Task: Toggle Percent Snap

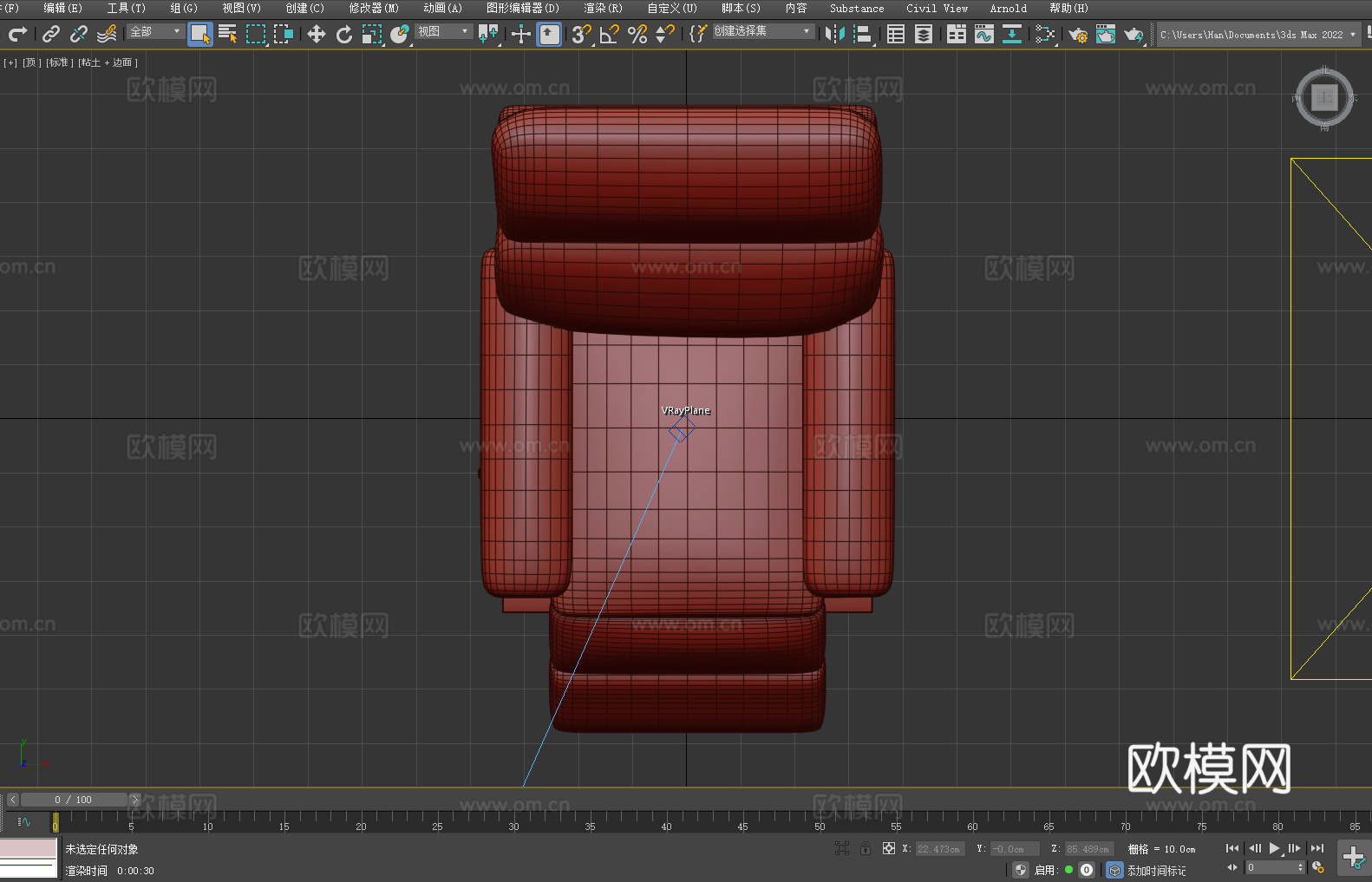Action: point(637,34)
